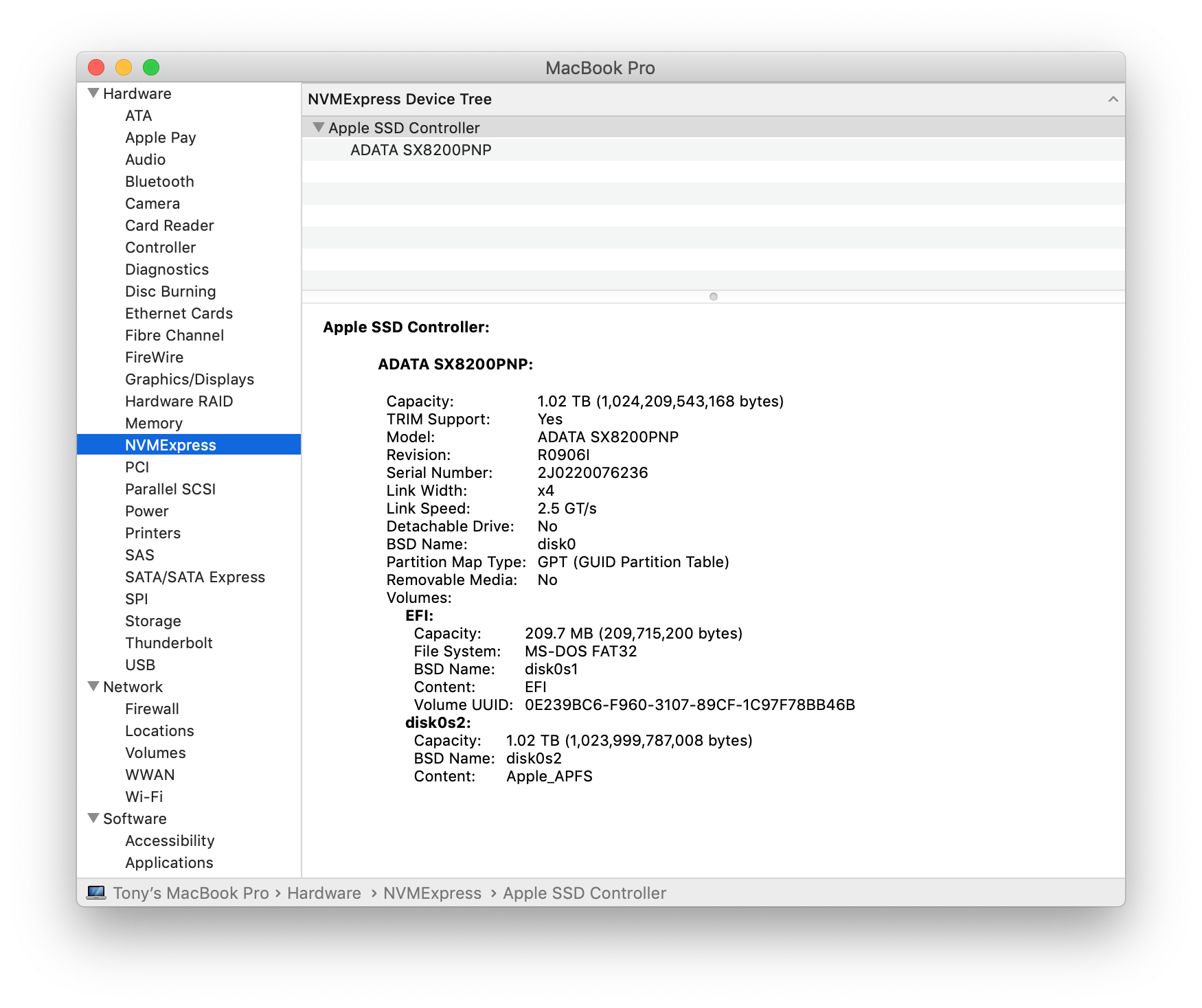Screen dimensions: 1202x1008
Task: Select the highlighted NVMExpress entry
Action: [x=189, y=445]
